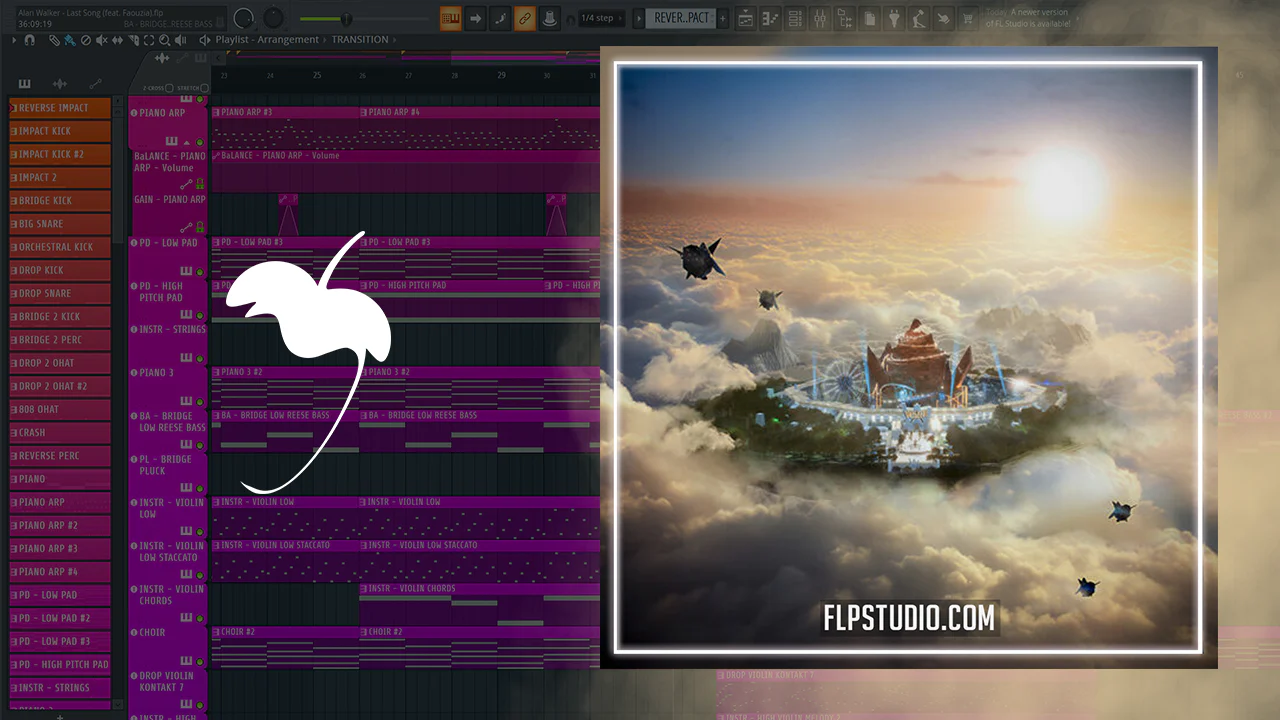Click the right round knob in top toolbar

click(x=273, y=18)
